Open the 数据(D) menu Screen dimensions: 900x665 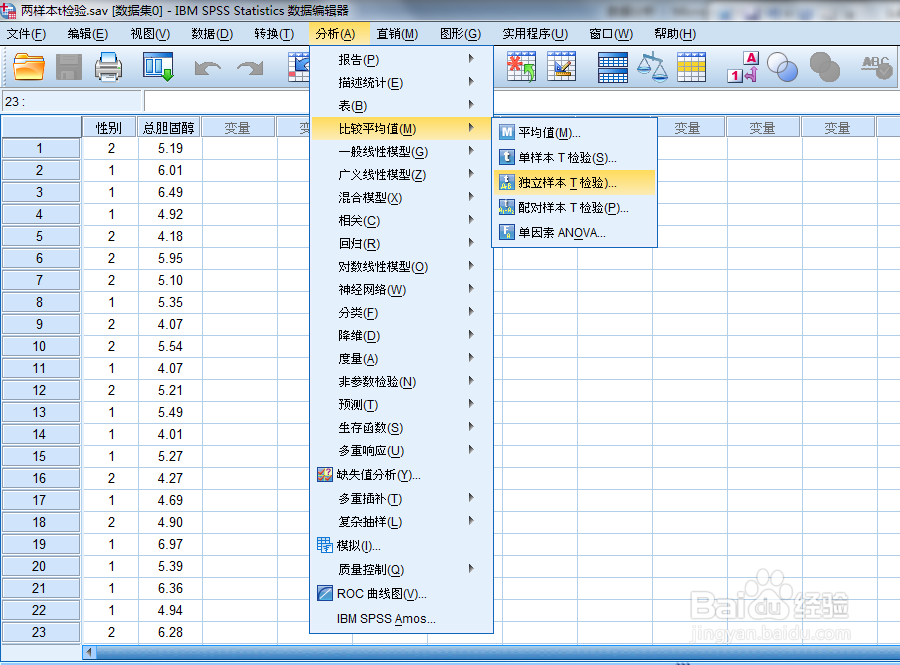click(212, 34)
